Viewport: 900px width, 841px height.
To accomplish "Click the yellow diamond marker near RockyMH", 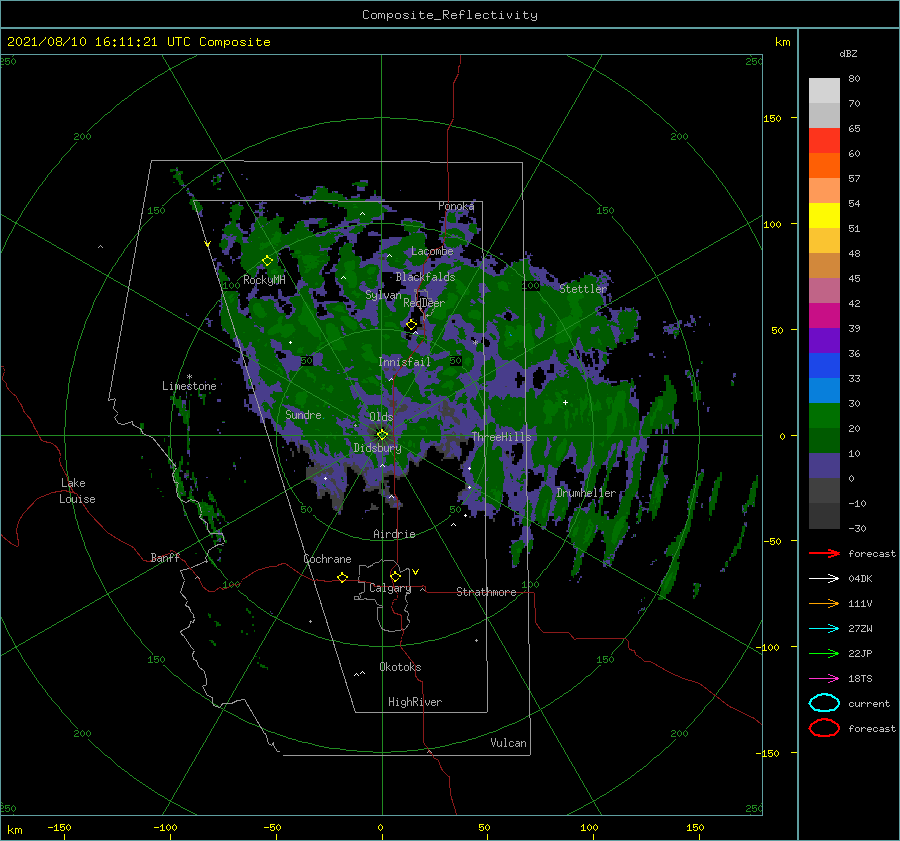I will [267, 261].
